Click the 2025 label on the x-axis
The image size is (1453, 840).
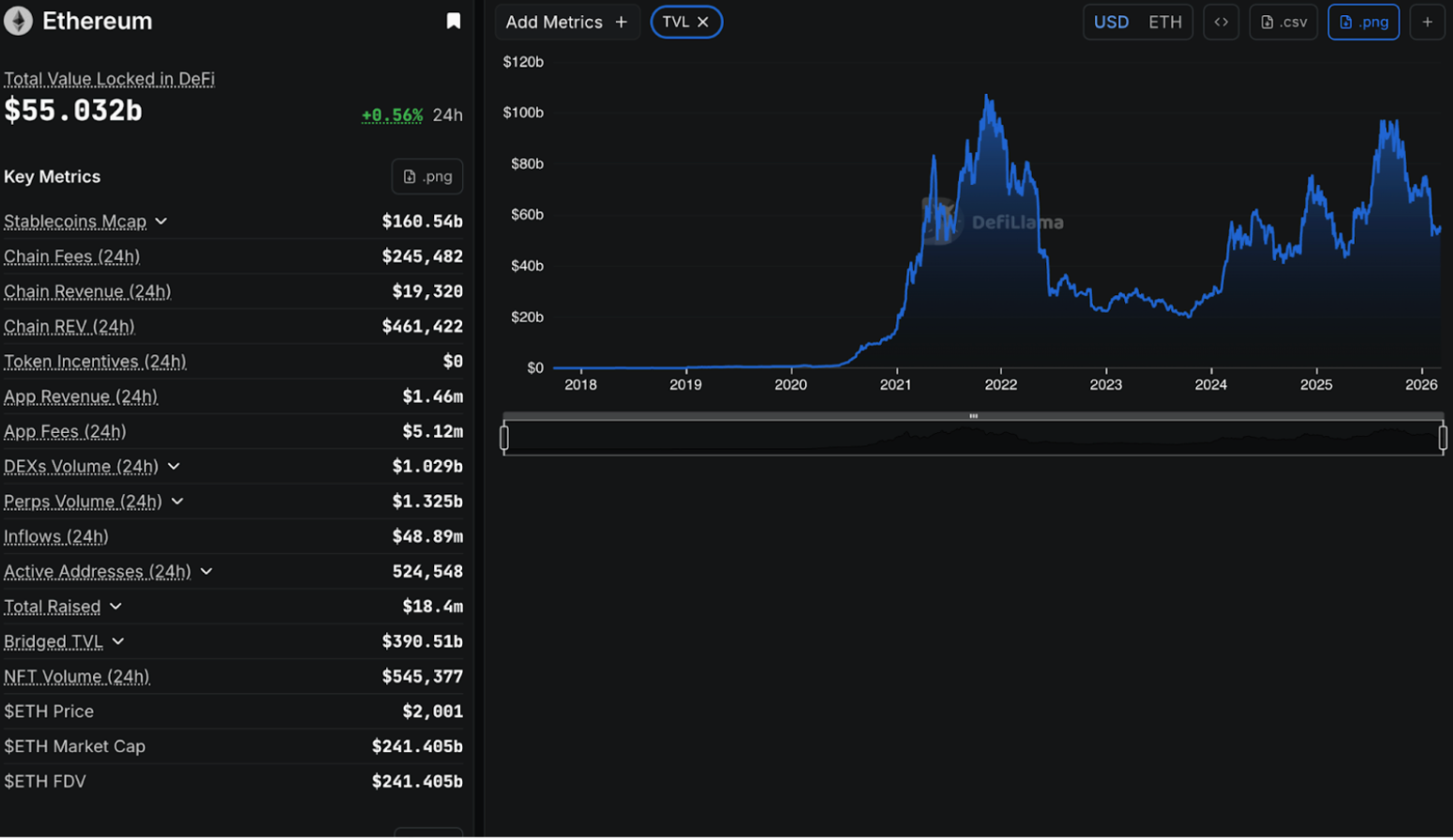click(1316, 384)
